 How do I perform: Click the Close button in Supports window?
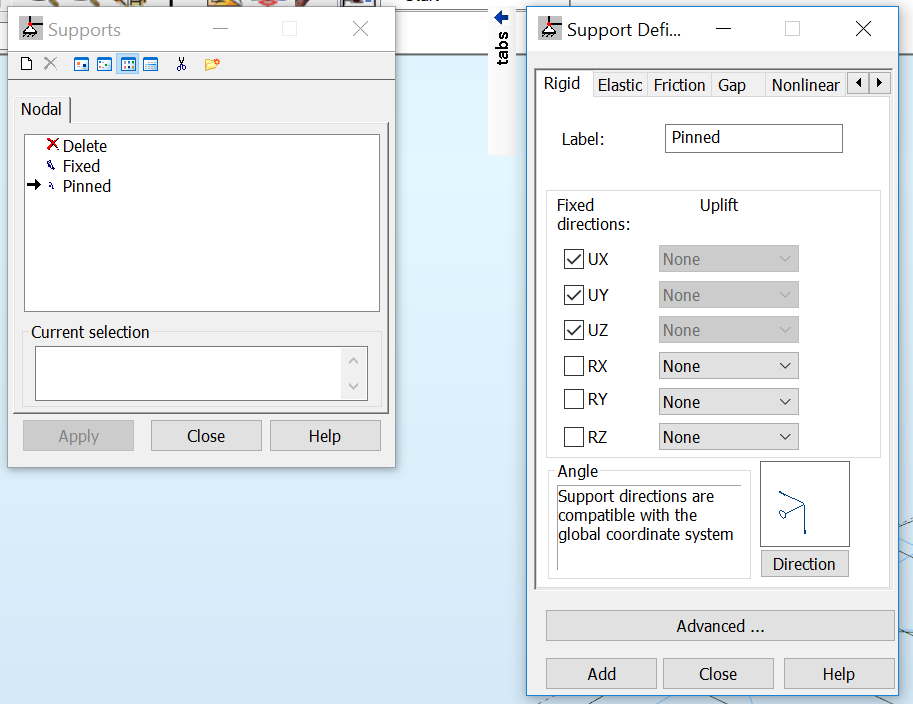206,436
